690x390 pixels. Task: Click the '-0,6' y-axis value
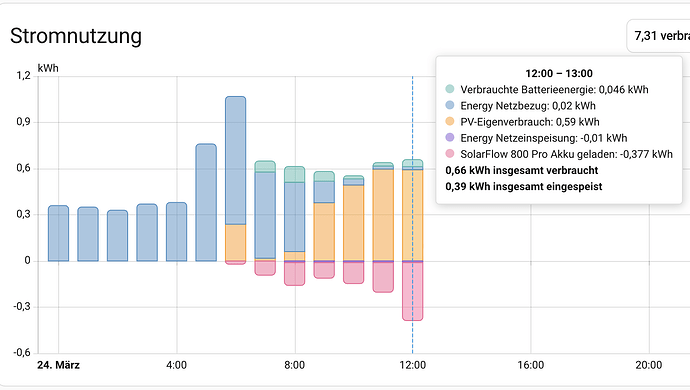coord(22,353)
